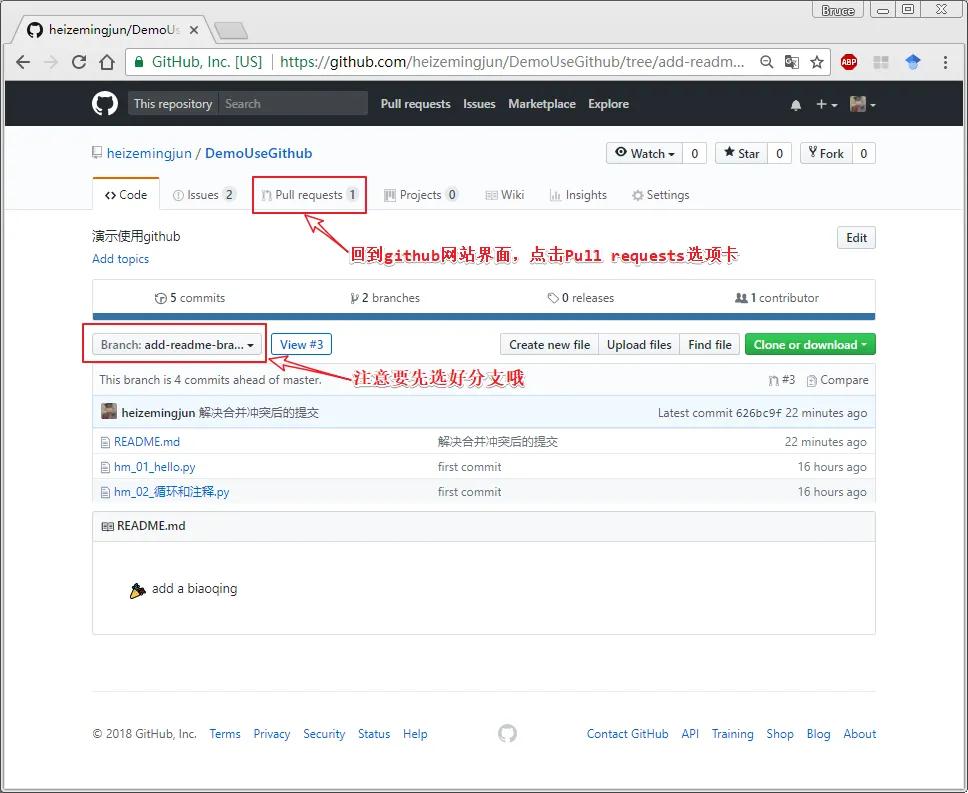Click the Upload files button

[x=639, y=345]
